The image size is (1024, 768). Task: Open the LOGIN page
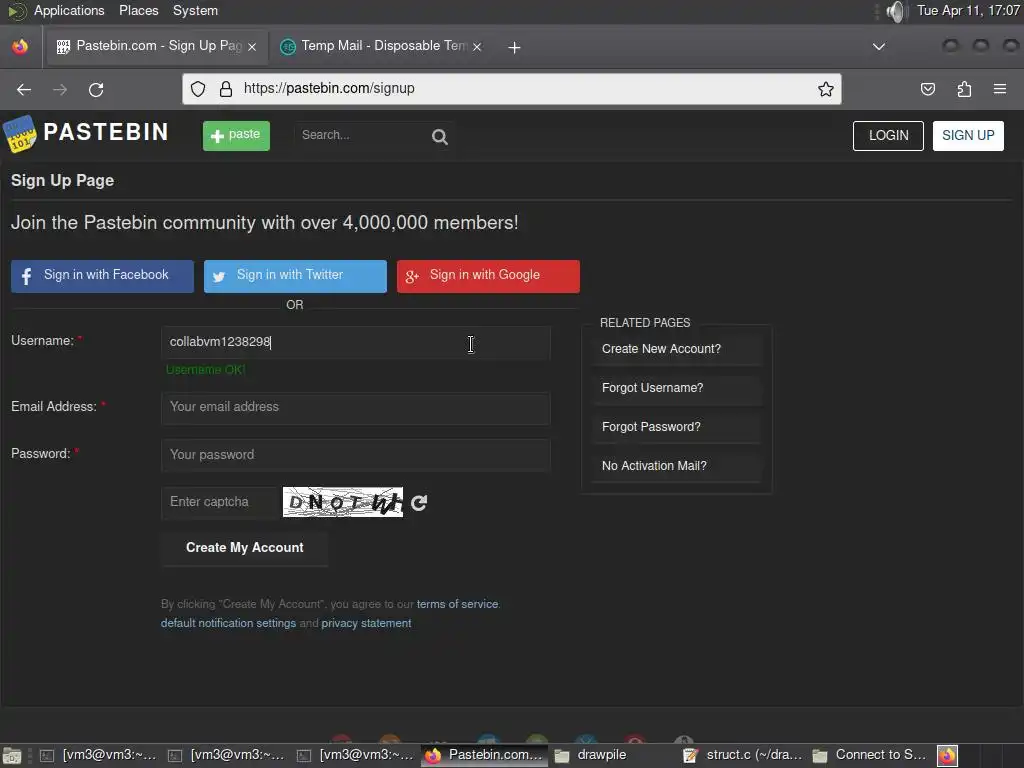888,135
